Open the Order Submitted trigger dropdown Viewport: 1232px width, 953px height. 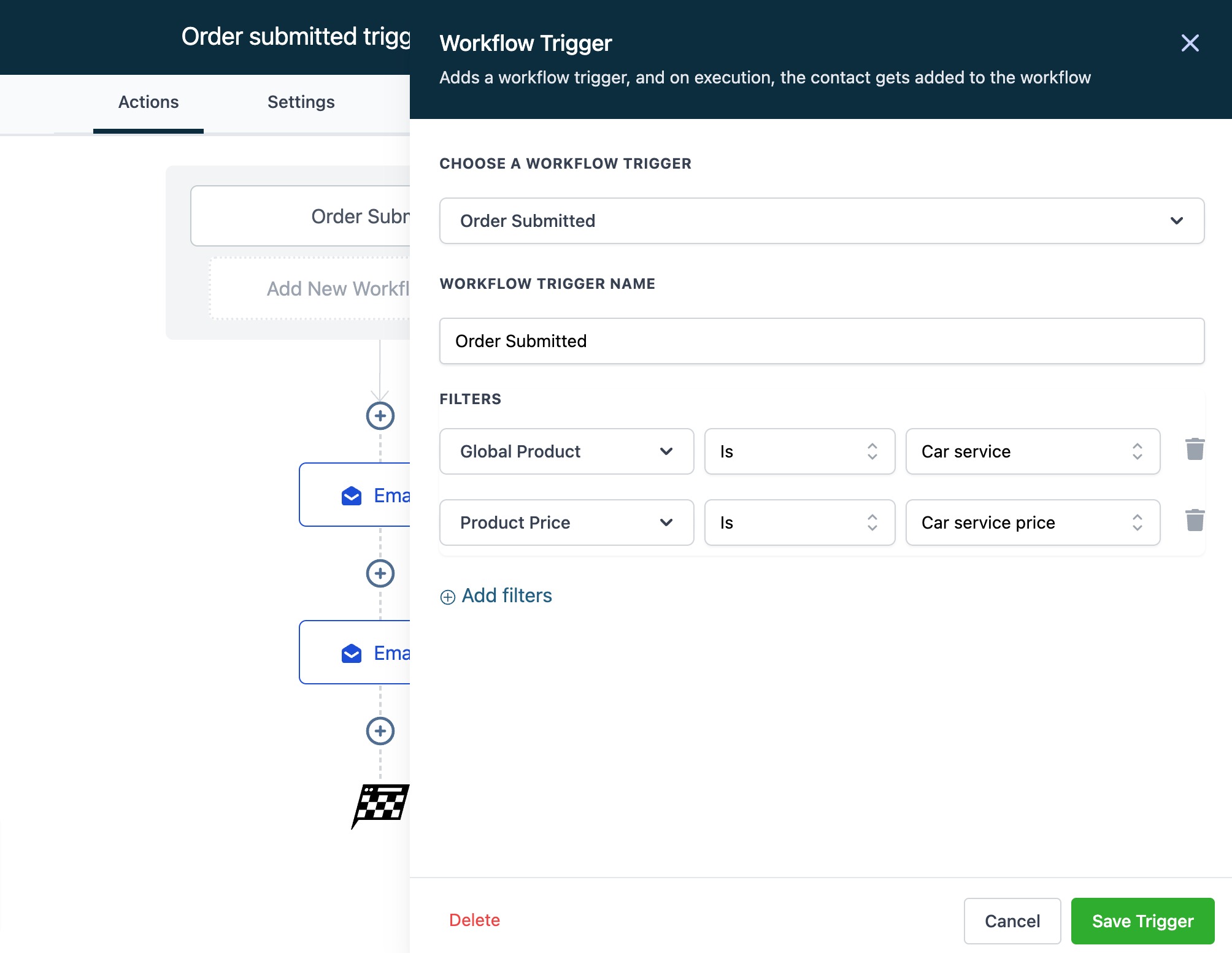click(821, 221)
